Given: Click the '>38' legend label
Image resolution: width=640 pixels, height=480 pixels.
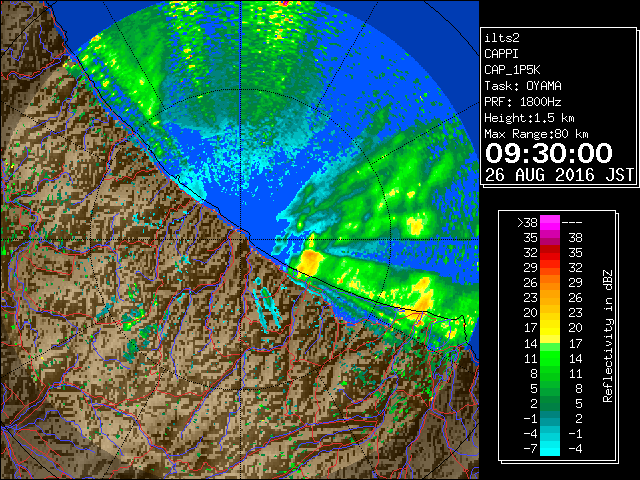Looking at the screenshot, I should [527, 222].
